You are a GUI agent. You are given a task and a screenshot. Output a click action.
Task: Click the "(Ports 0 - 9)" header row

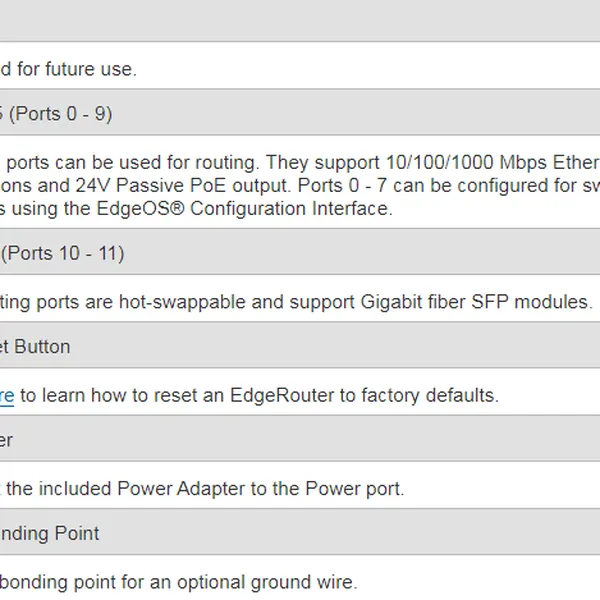[x=60, y=114]
